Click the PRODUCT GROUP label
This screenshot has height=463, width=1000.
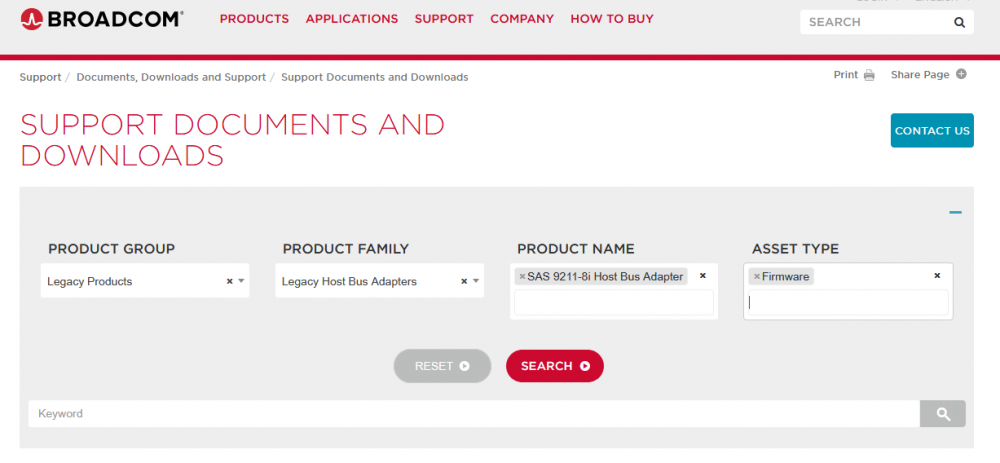pyautogui.click(x=112, y=249)
